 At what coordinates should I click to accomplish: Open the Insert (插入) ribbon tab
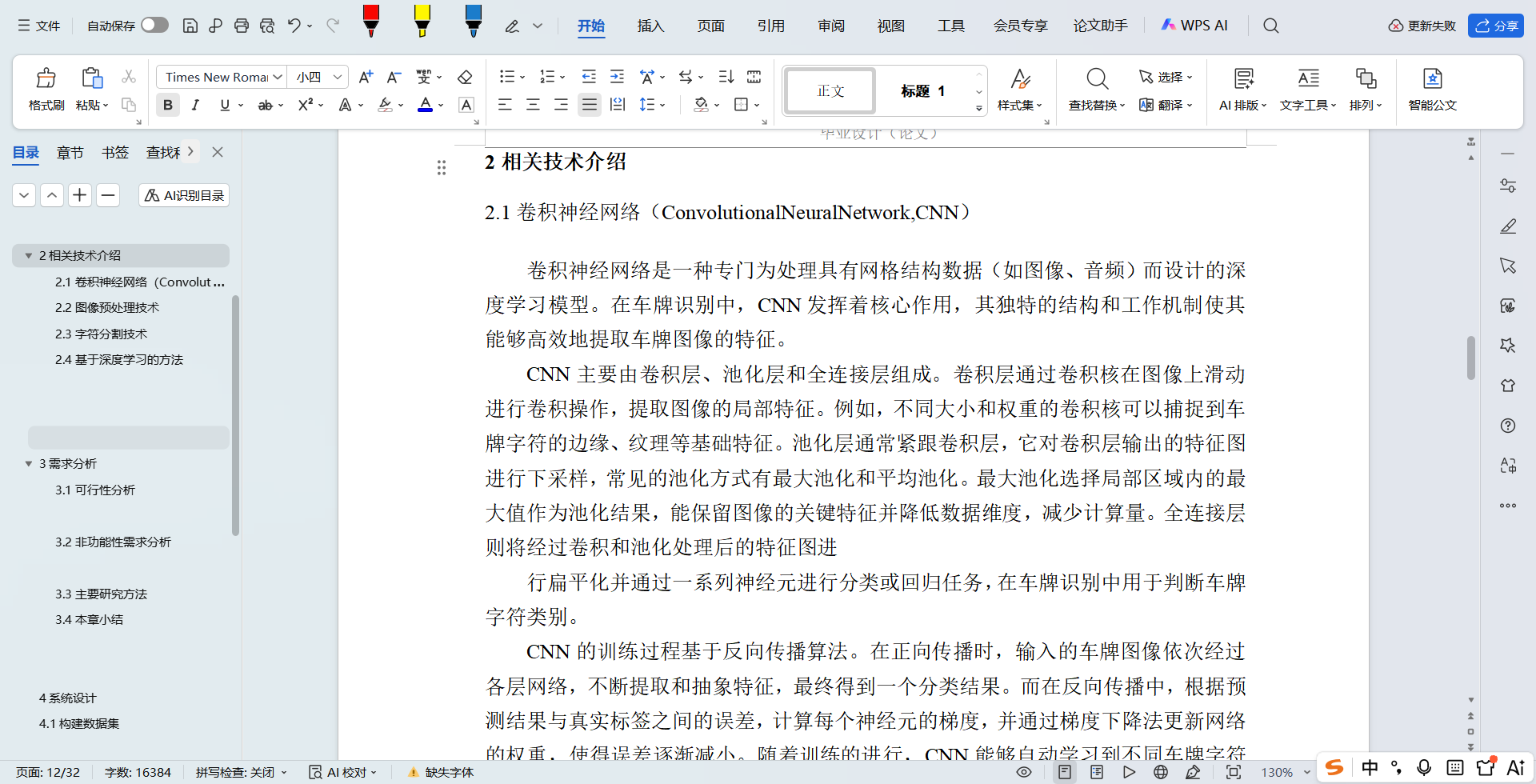650,26
